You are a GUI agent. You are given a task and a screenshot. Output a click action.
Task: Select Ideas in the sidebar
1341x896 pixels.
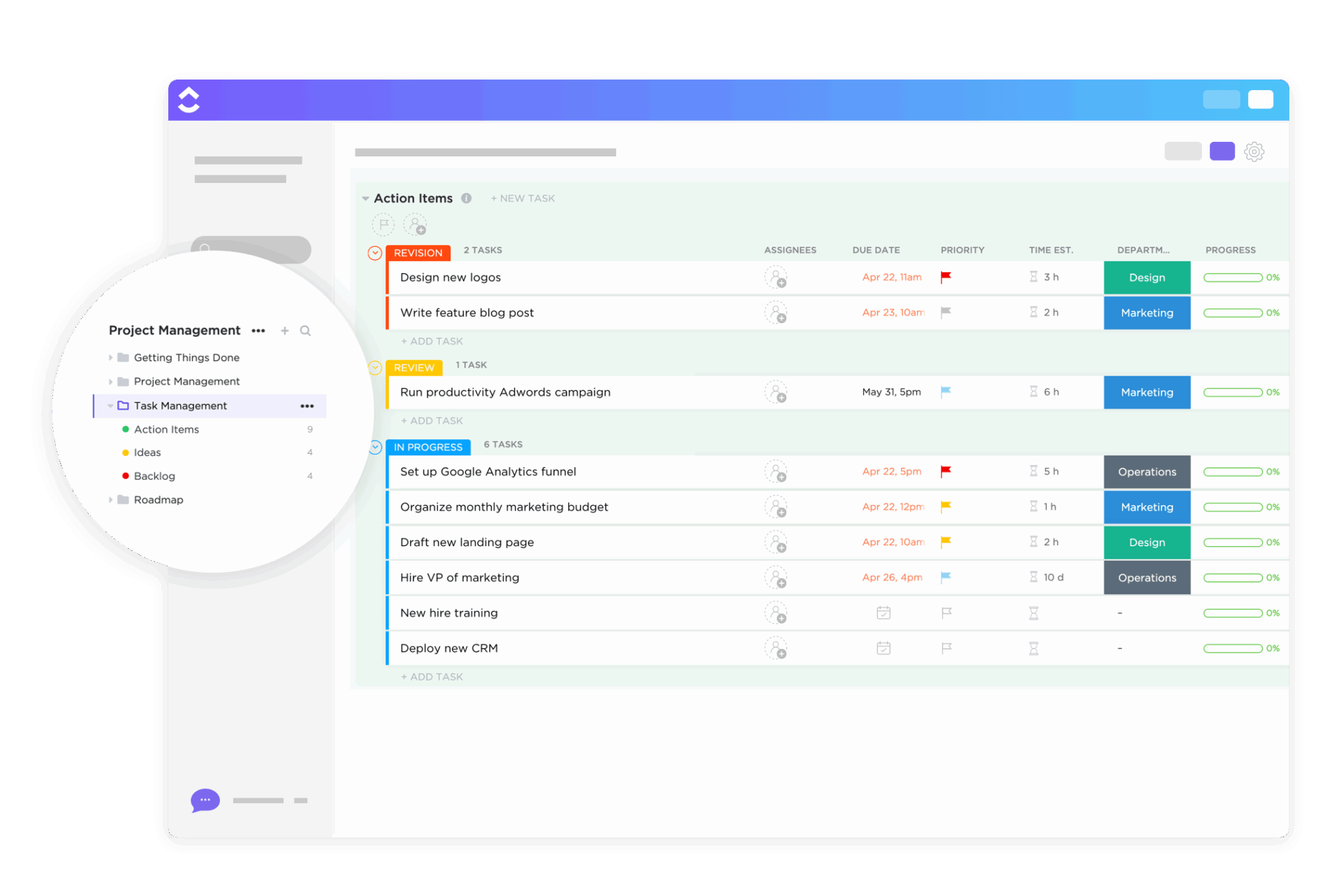(149, 452)
